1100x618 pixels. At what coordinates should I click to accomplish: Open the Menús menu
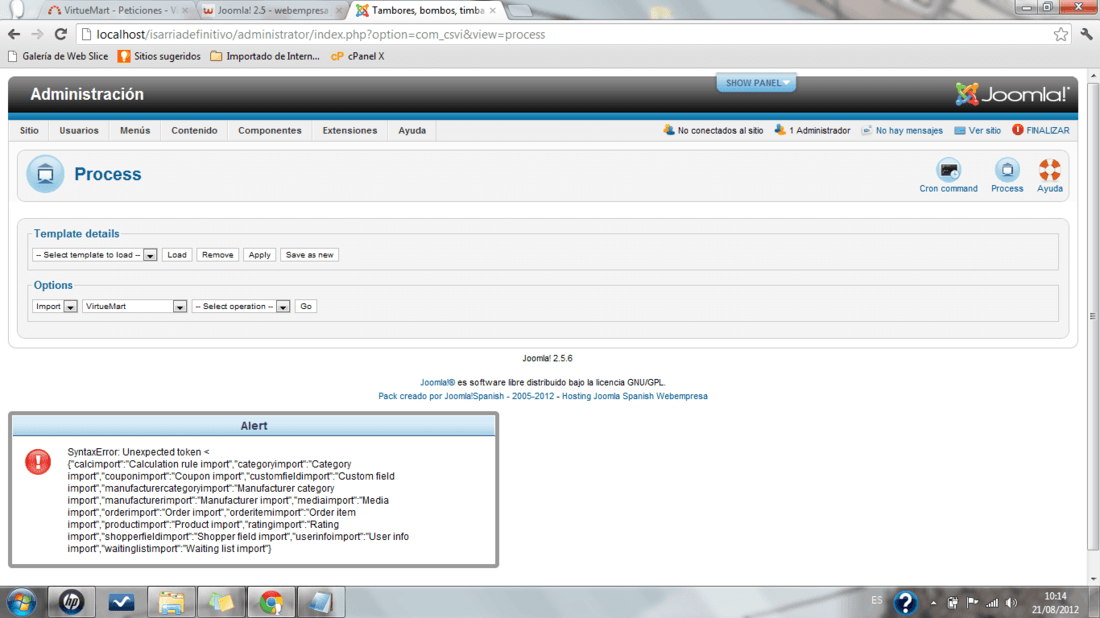[x=135, y=130]
